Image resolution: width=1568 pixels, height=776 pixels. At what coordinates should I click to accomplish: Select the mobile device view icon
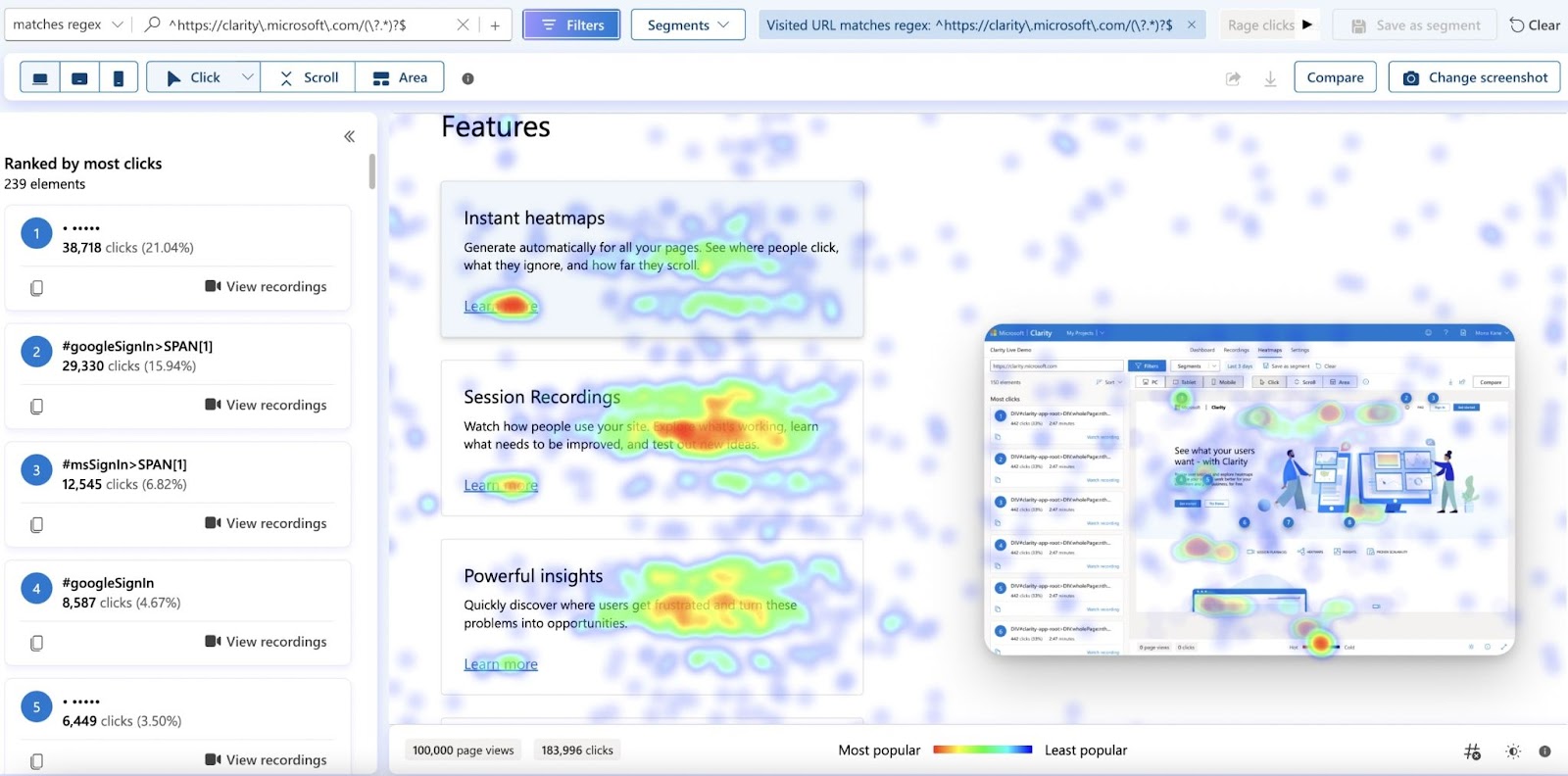tap(119, 77)
